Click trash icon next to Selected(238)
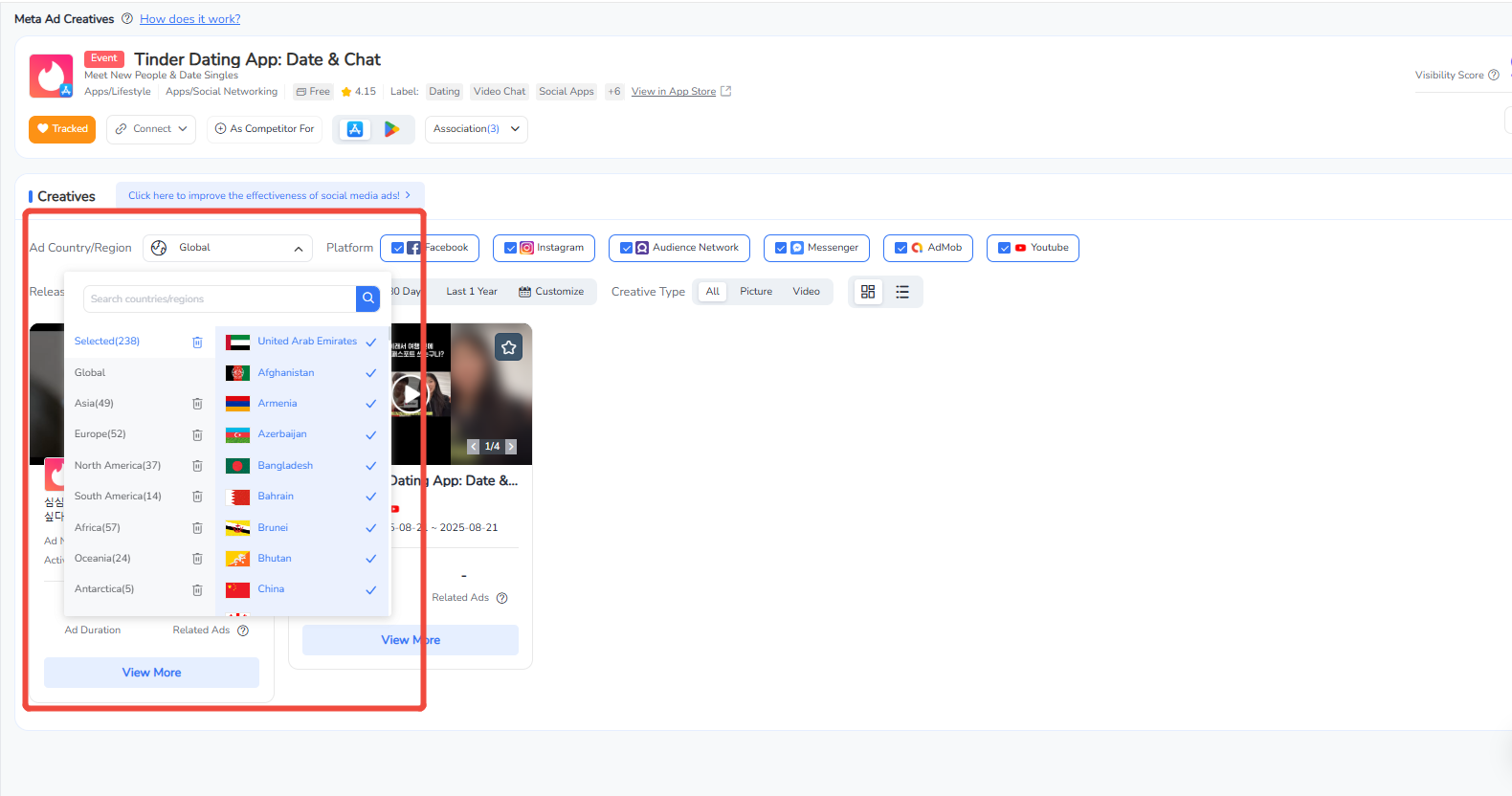The height and width of the screenshot is (796, 1512). pyautogui.click(x=197, y=342)
